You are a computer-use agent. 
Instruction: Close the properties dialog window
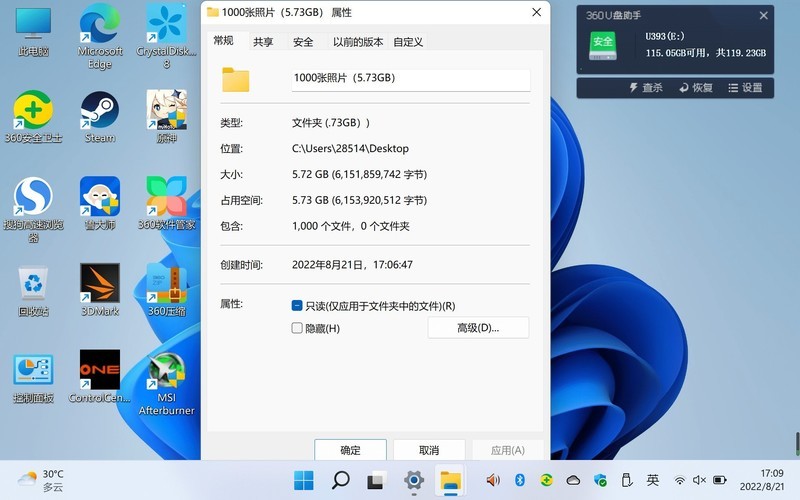[536, 12]
